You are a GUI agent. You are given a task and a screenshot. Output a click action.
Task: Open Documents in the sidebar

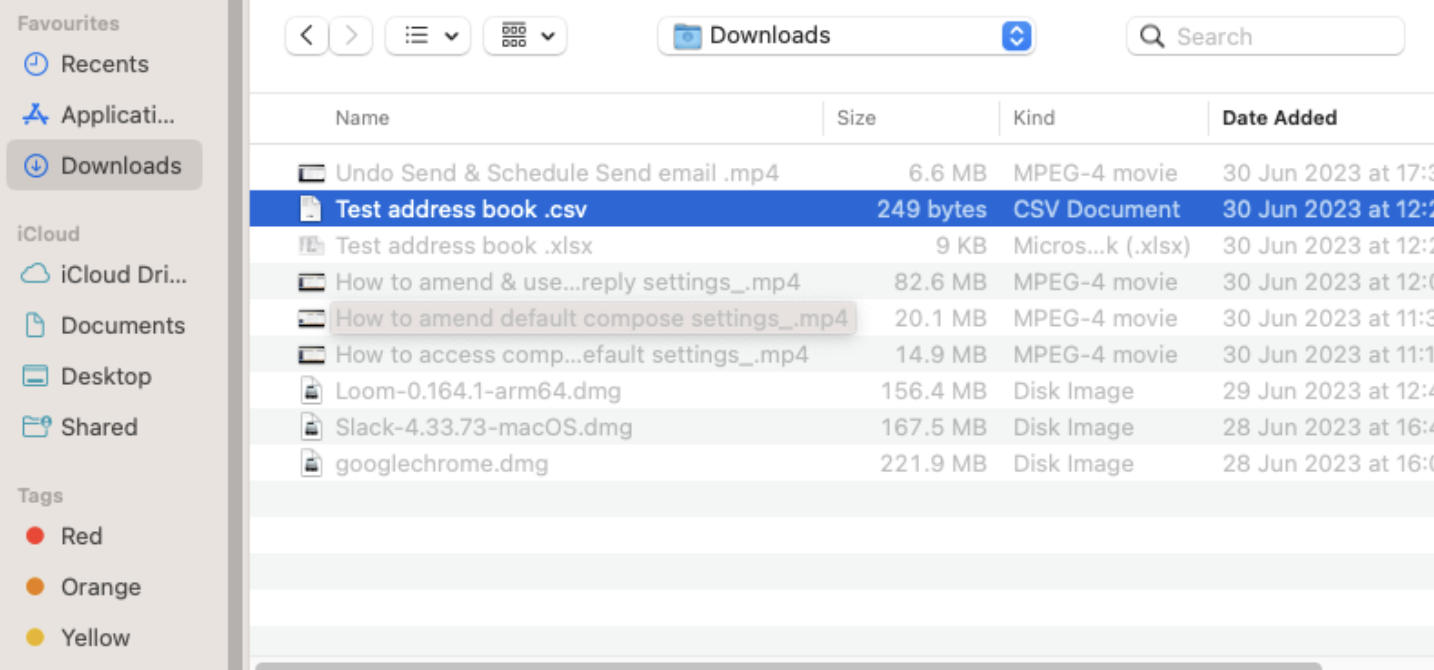pos(122,325)
